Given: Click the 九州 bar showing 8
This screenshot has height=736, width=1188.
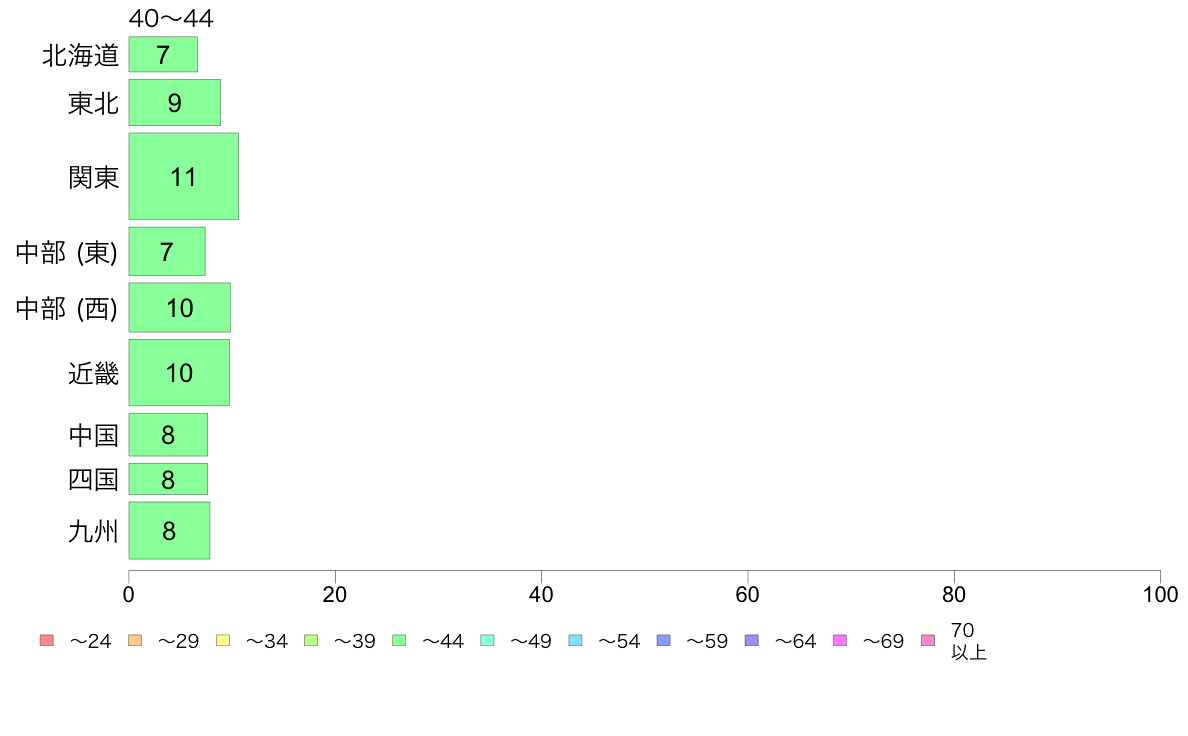Looking at the screenshot, I should click(169, 531).
